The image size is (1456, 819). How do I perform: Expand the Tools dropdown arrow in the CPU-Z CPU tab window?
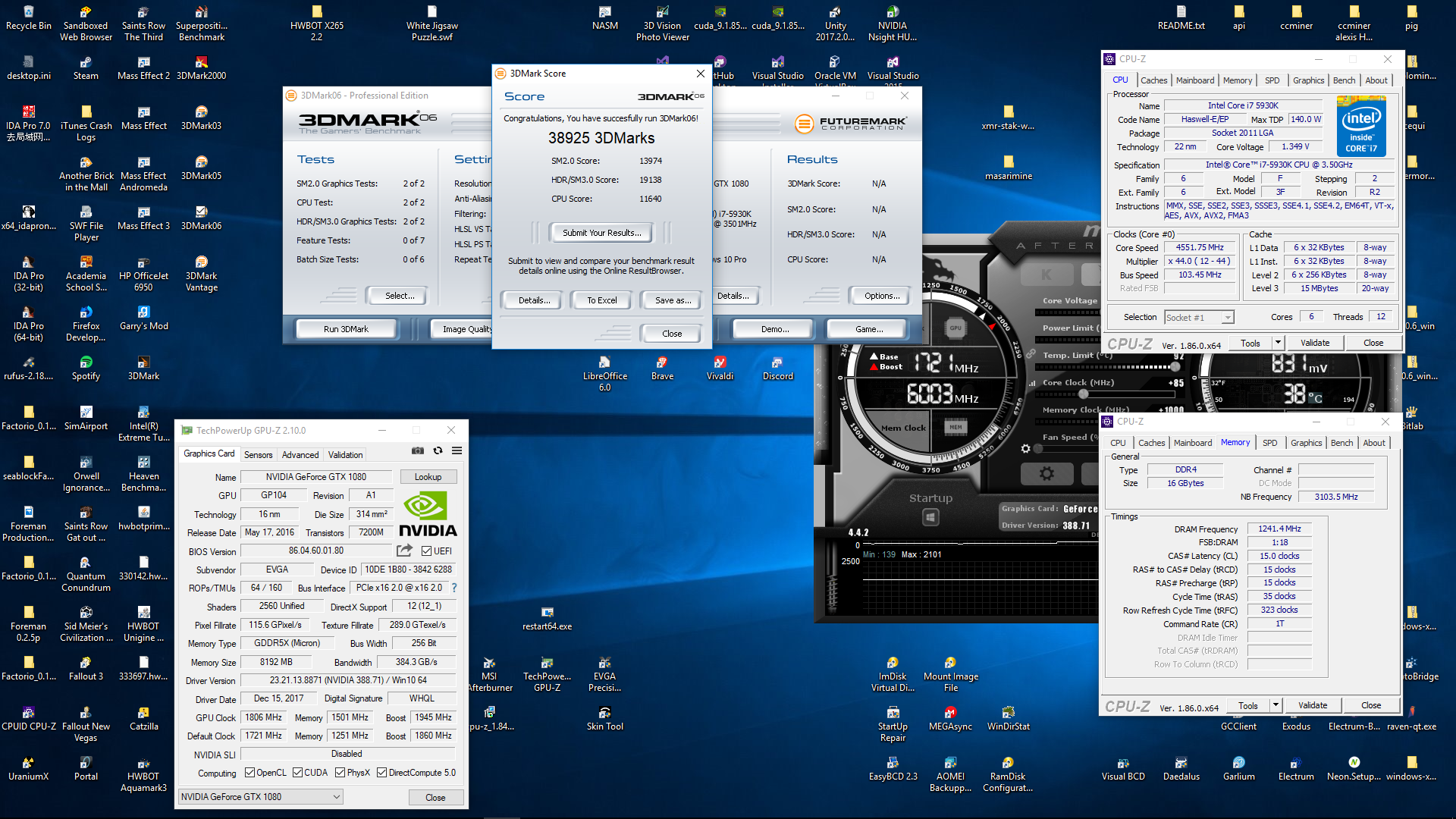(1278, 343)
